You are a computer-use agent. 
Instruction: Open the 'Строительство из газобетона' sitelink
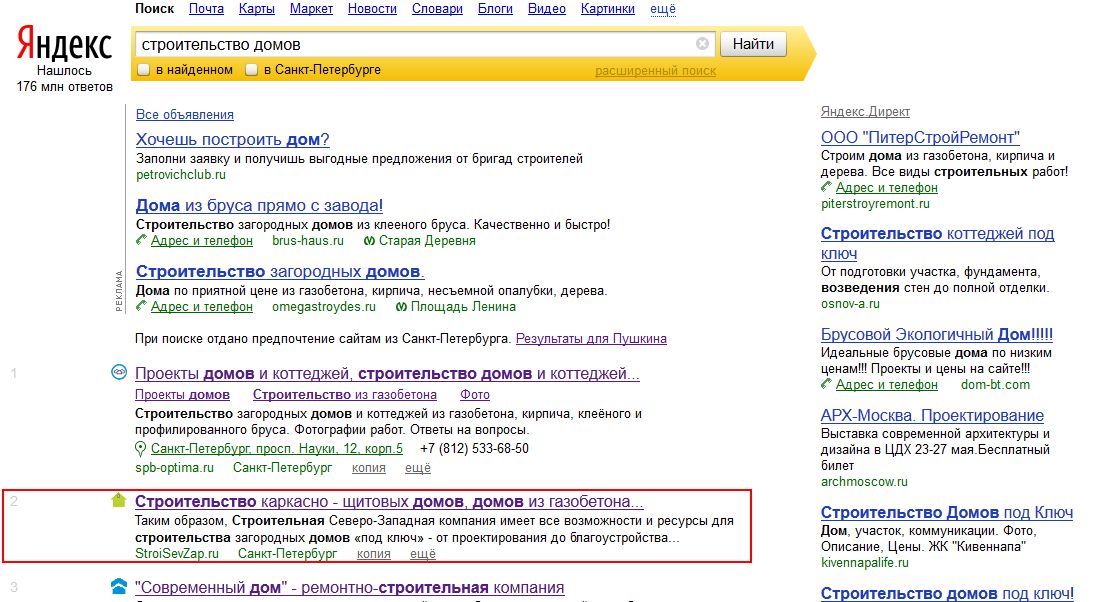click(345, 394)
